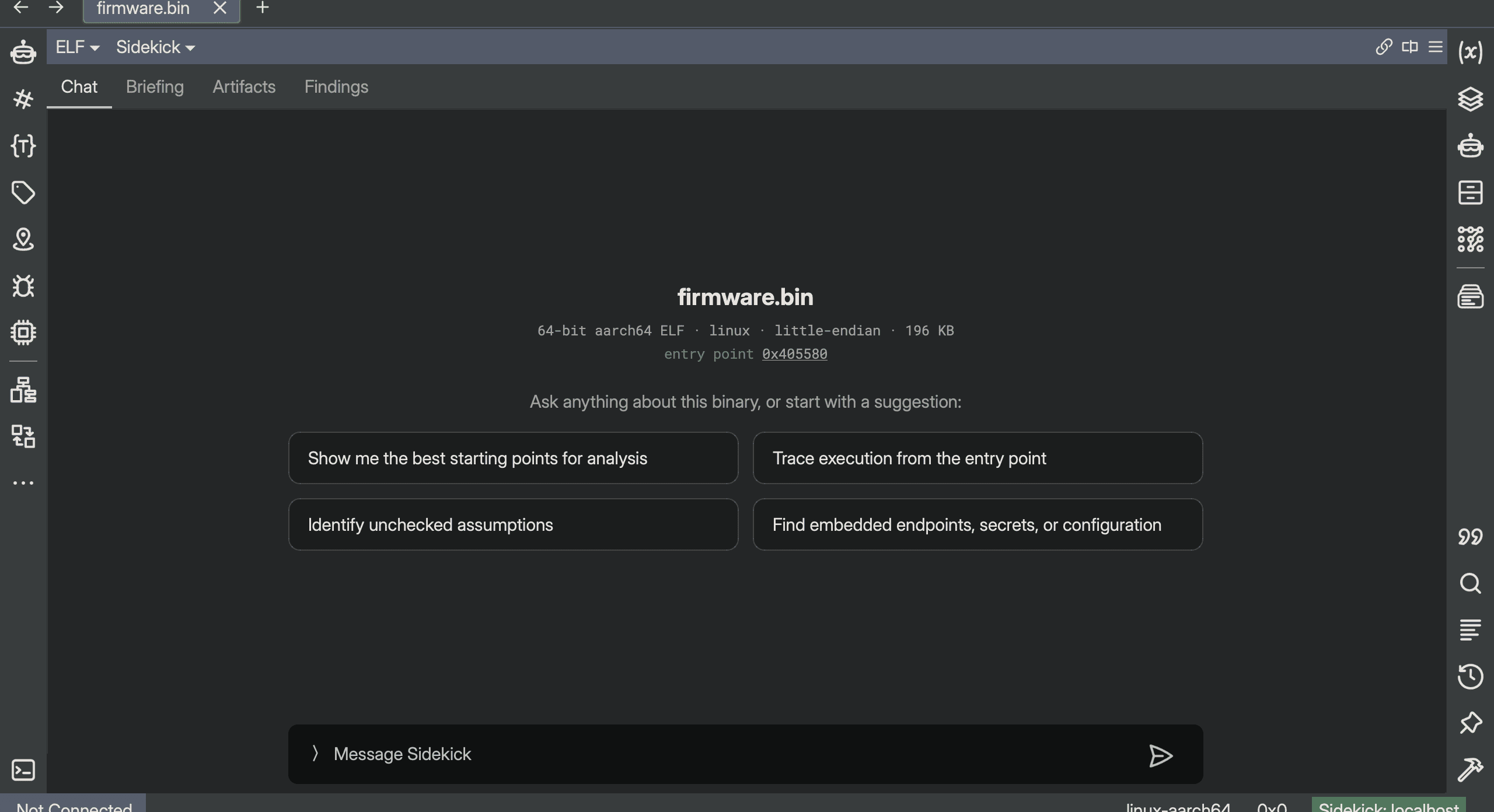This screenshot has height=812, width=1494.
Task: Click entry point link 0x405580
Action: 794,354
